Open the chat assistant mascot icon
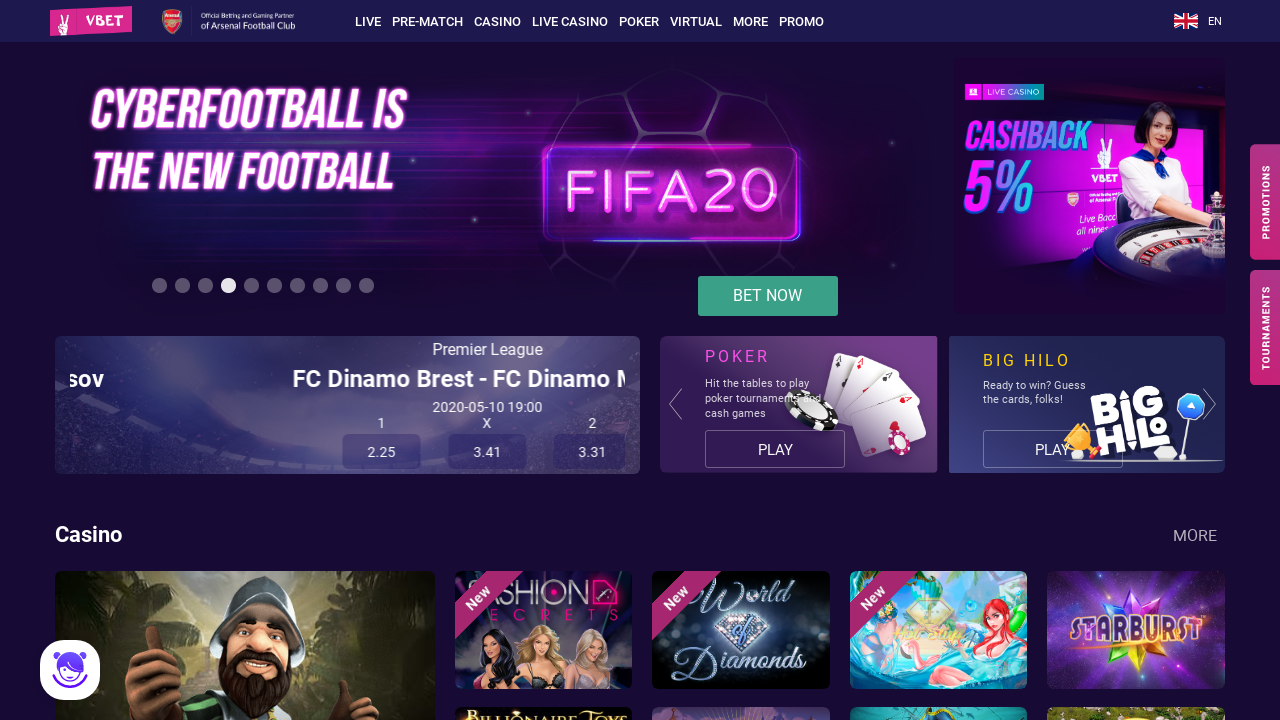 [70, 670]
